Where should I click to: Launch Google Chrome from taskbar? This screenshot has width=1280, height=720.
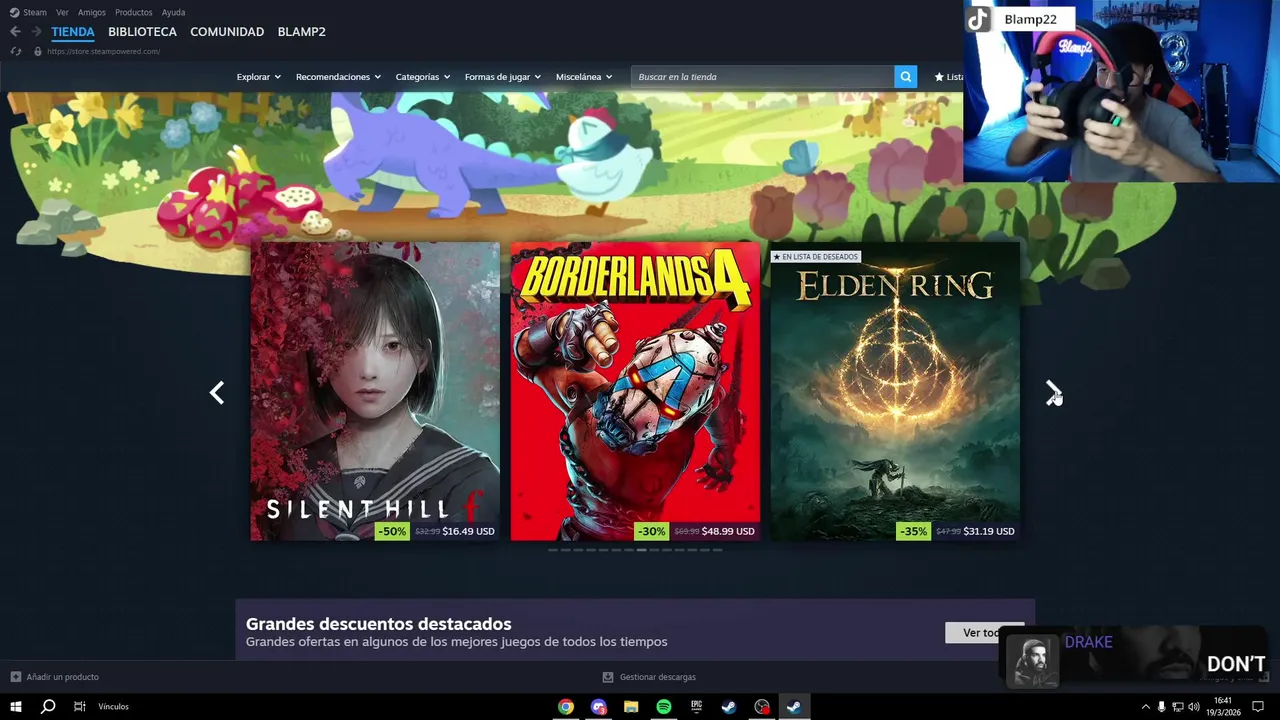pos(566,707)
